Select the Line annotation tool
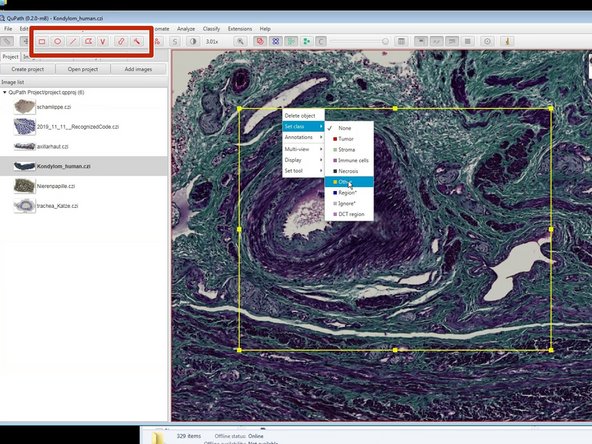592x444 pixels. [73, 42]
